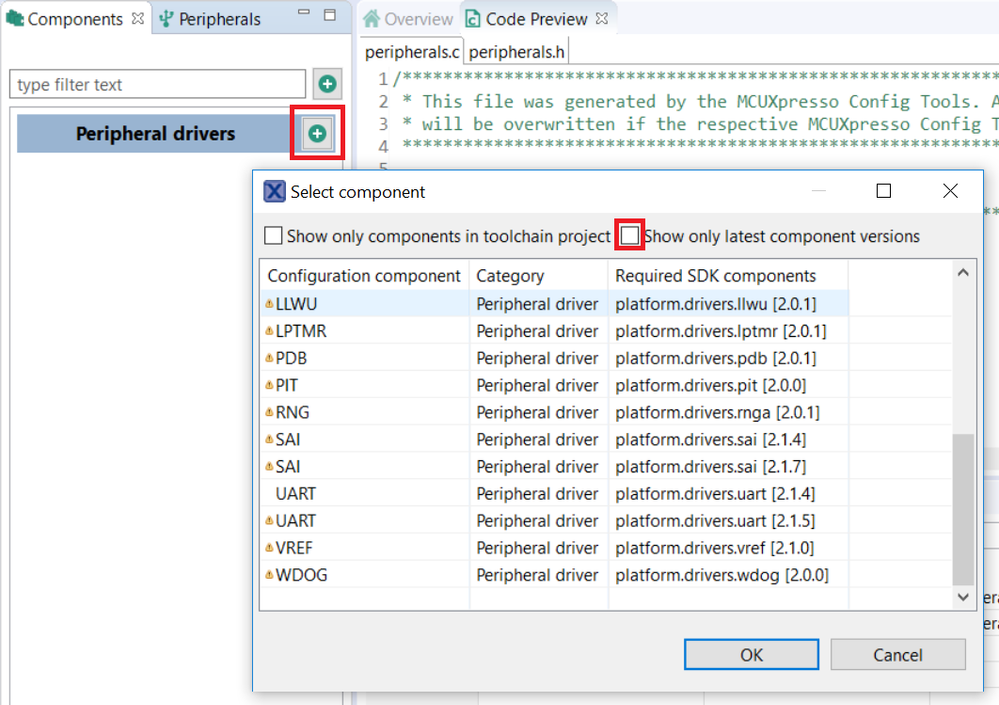Viewport: 999px width, 705px height.
Task: Click the add component button beside the filter field
Action: (x=327, y=84)
